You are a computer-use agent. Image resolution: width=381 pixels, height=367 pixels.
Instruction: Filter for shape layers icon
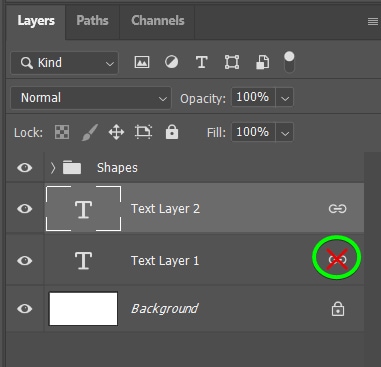pos(232,62)
